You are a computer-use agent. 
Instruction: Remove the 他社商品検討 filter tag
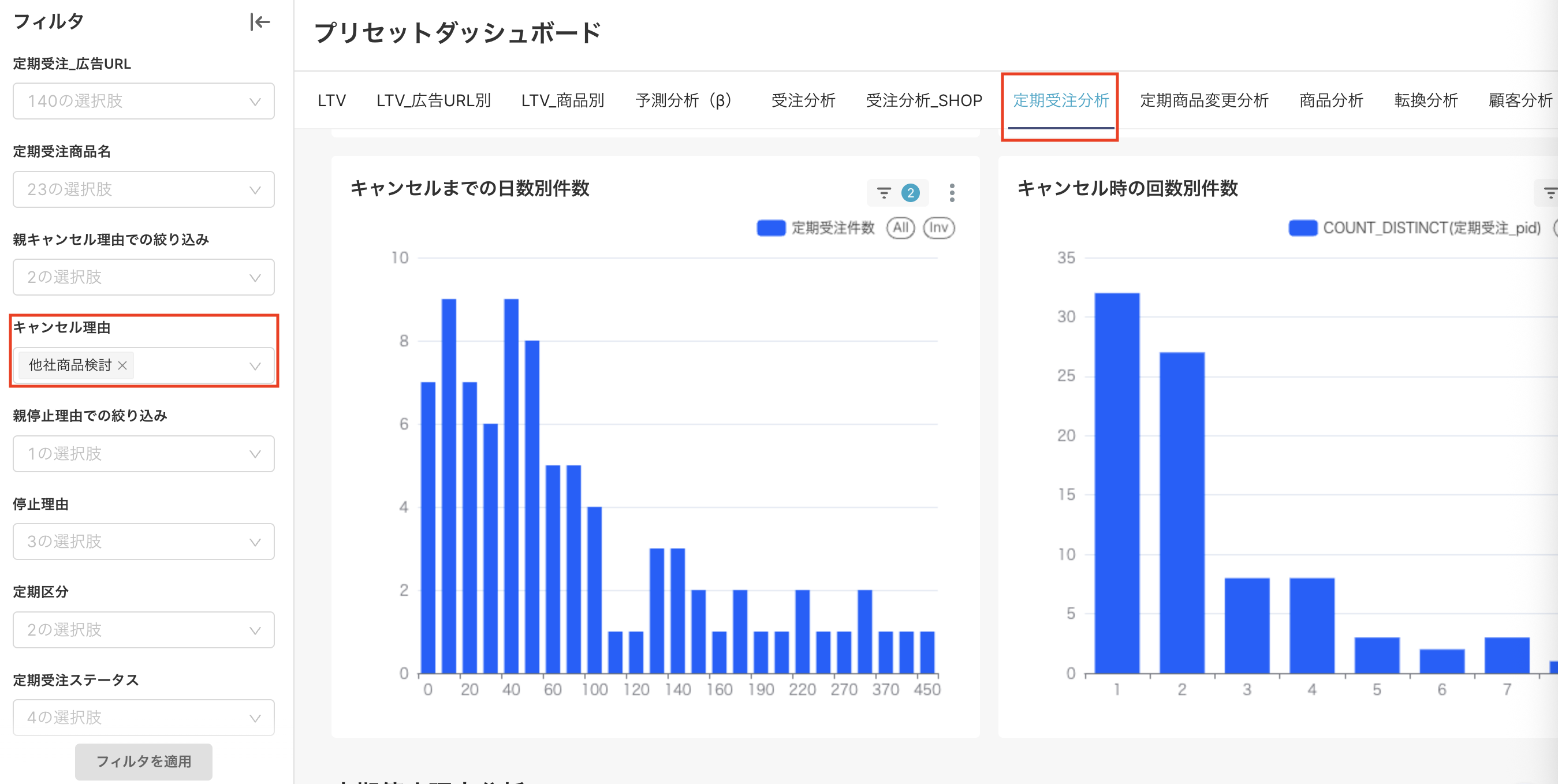click(x=122, y=365)
